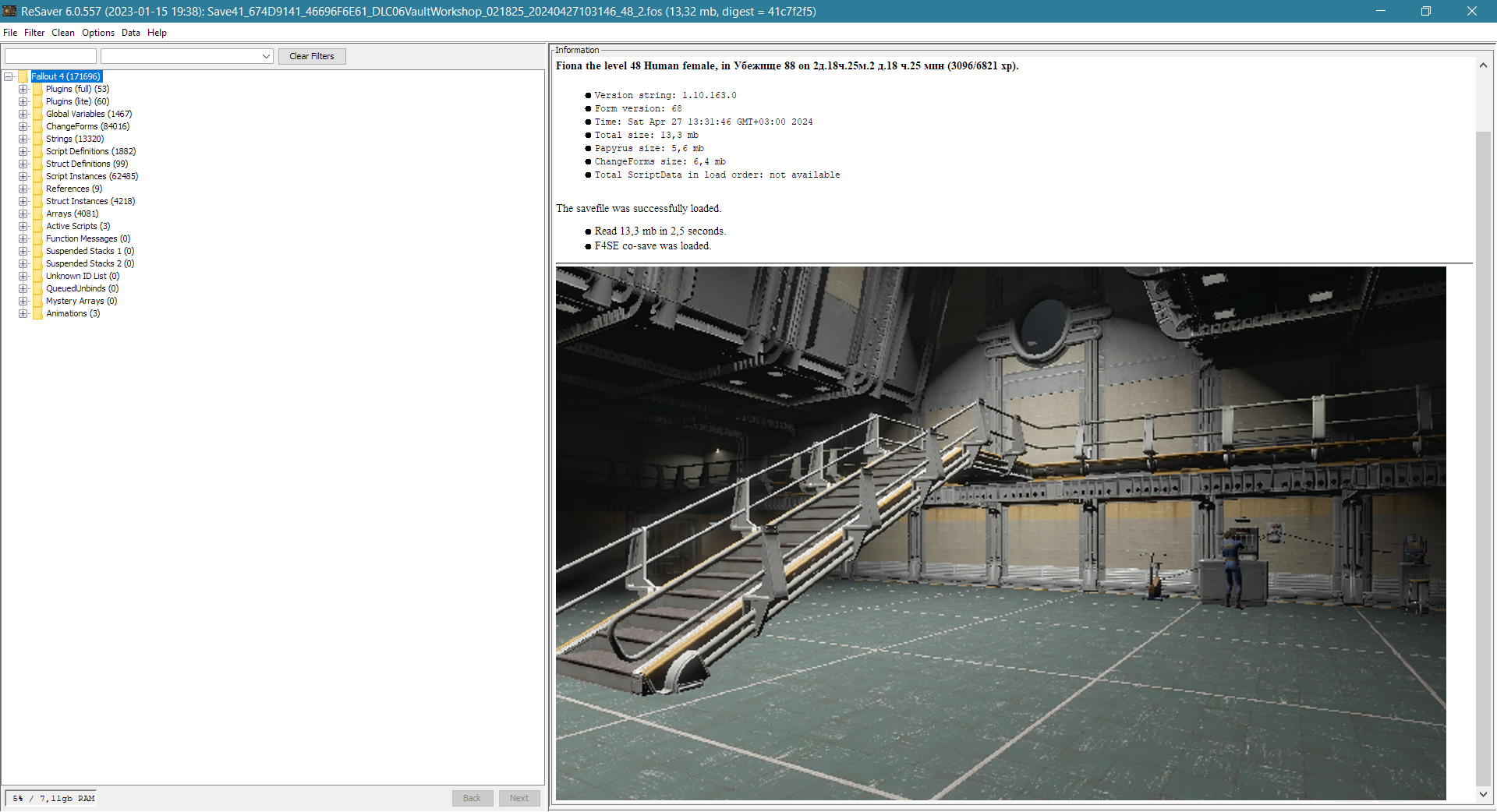Expand the Function Messages node
Screen dimensions: 1497x812
click(23, 238)
